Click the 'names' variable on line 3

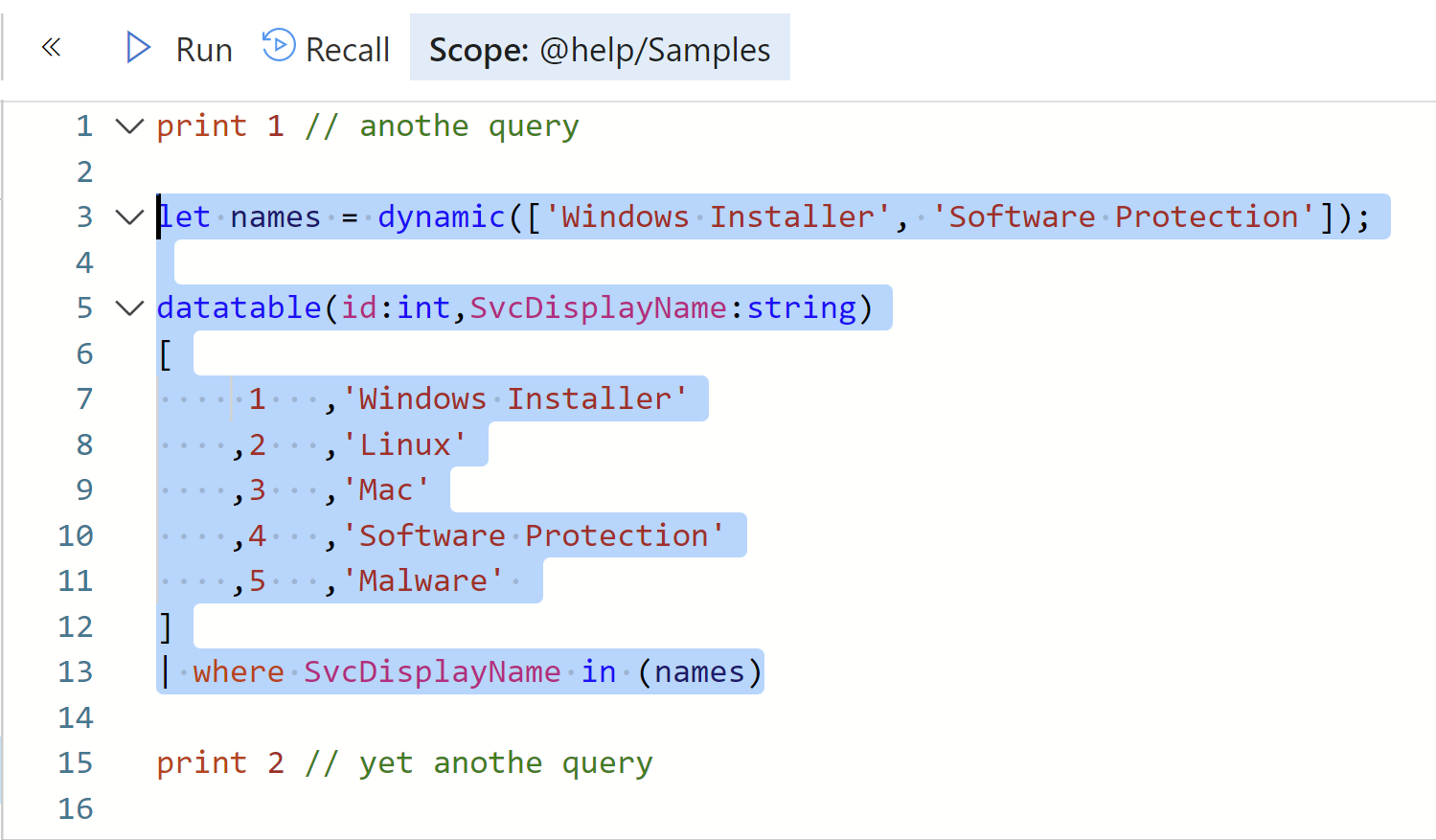pos(276,216)
